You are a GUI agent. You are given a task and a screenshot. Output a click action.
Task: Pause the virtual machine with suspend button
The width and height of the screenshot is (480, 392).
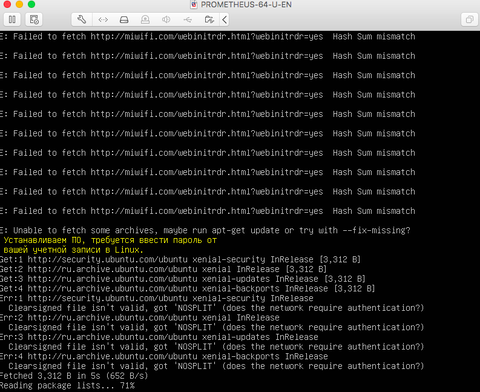point(12,20)
